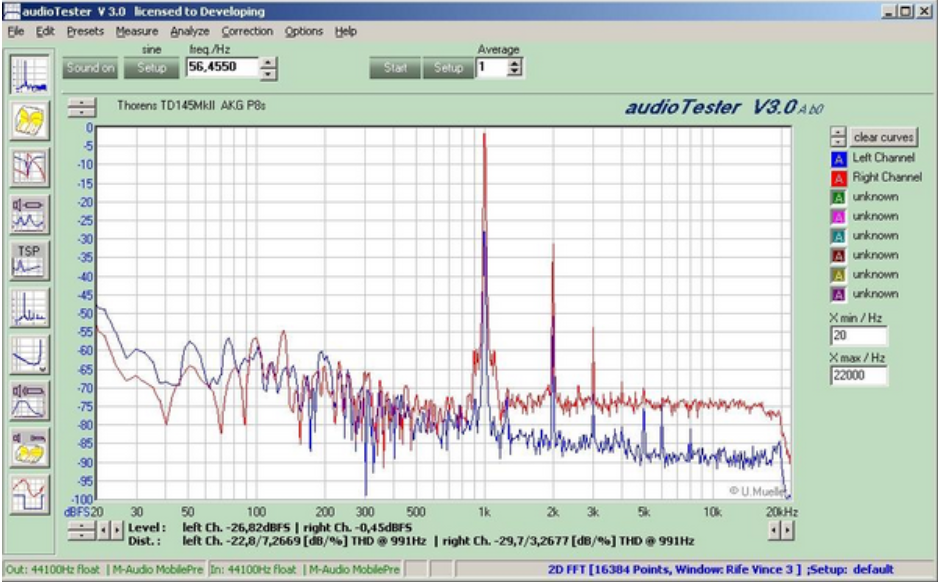Click the spinner left of clear curves

[837, 137]
